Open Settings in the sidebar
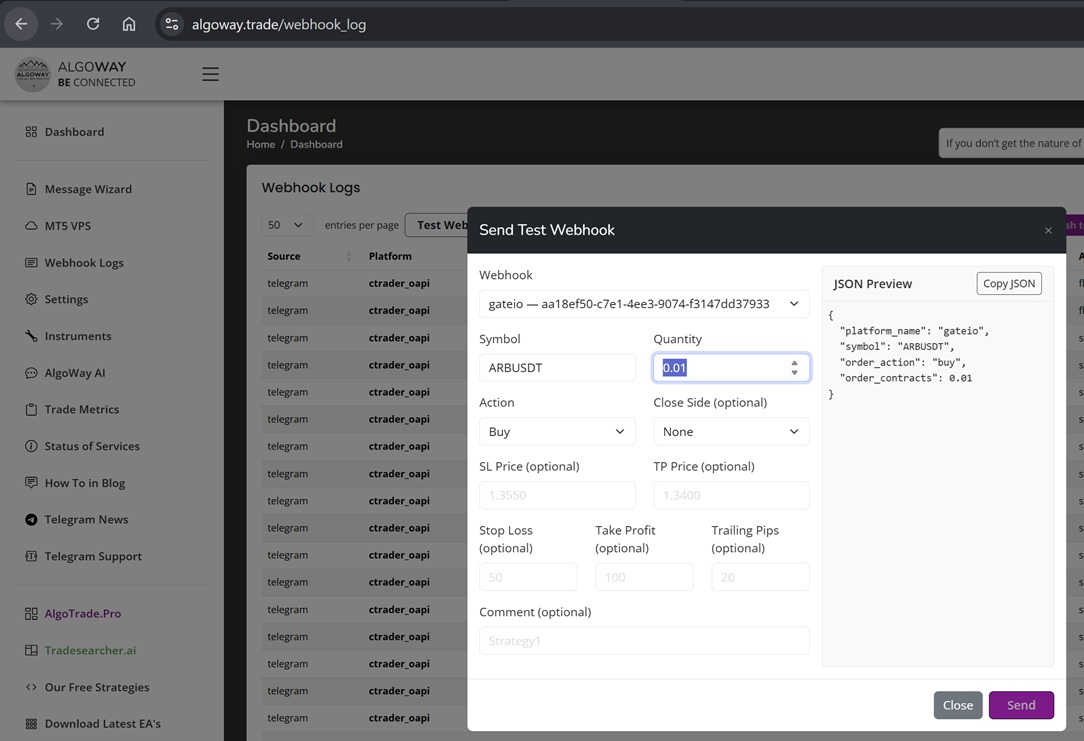 [66, 299]
